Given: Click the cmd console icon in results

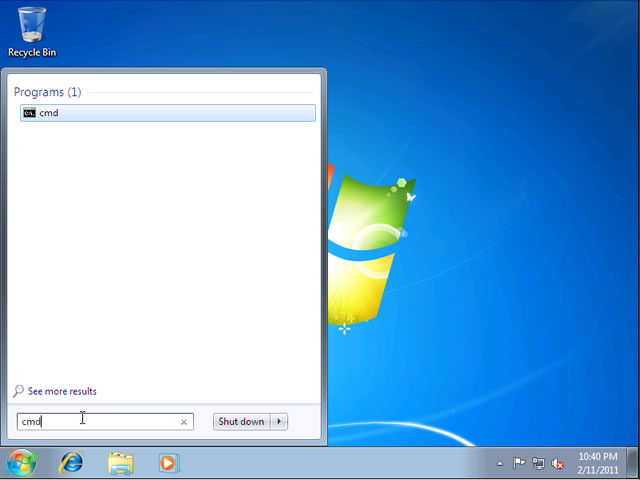Looking at the screenshot, I should [29, 113].
